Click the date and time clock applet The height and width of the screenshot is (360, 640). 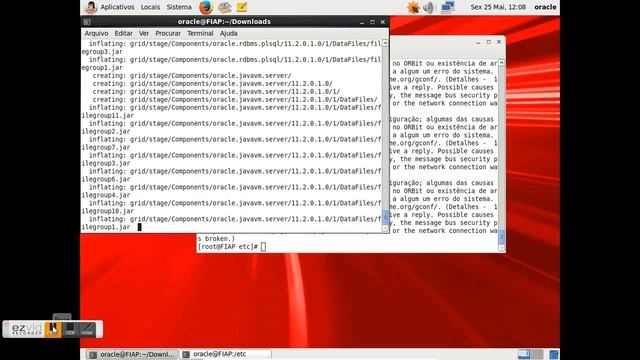point(498,7)
